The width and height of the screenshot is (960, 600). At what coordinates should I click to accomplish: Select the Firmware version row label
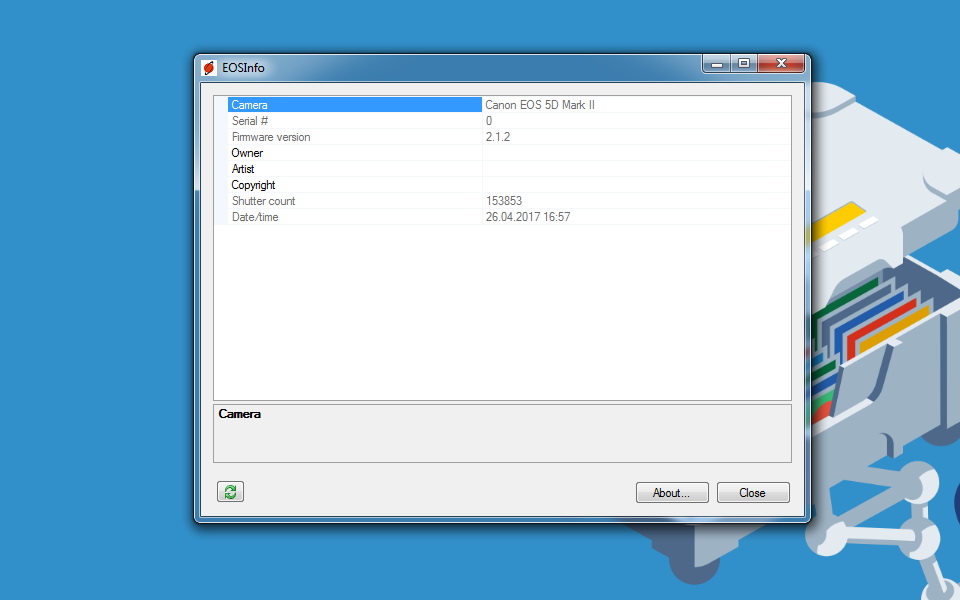click(x=271, y=137)
